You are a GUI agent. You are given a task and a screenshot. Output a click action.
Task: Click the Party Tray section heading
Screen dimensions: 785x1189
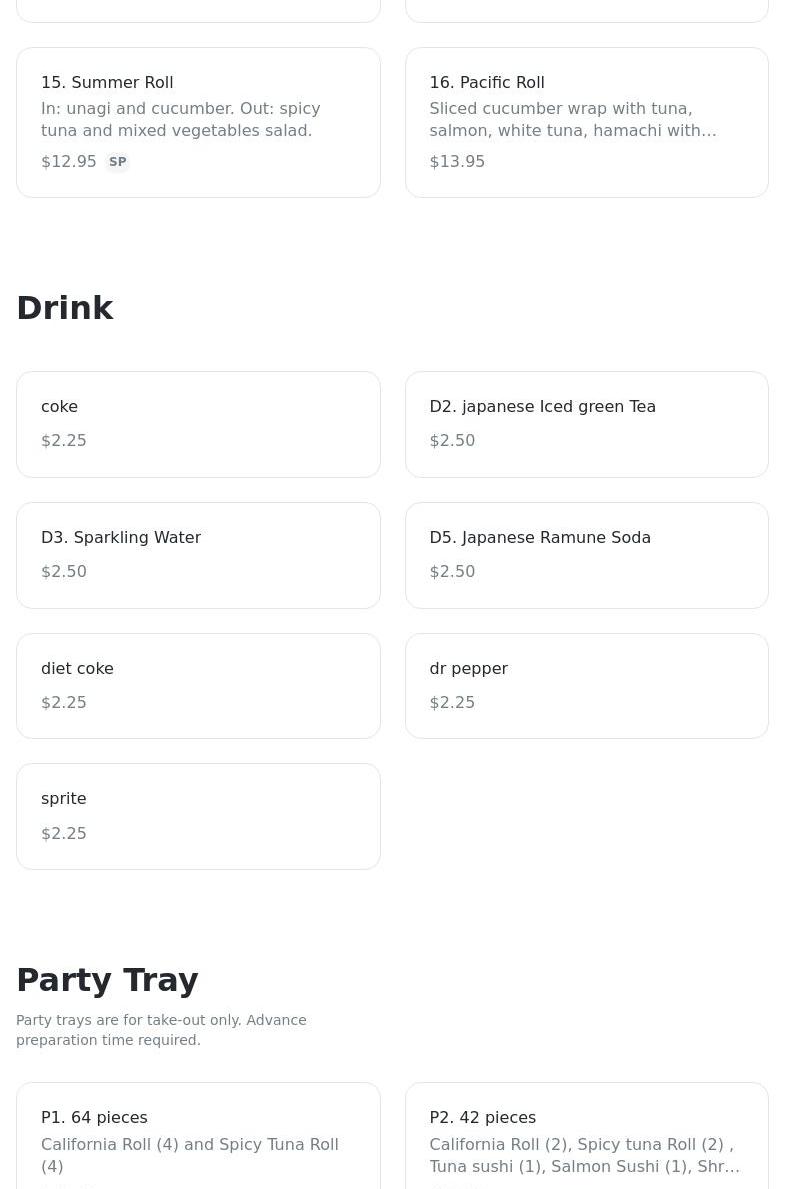pyautogui.click(x=107, y=980)
